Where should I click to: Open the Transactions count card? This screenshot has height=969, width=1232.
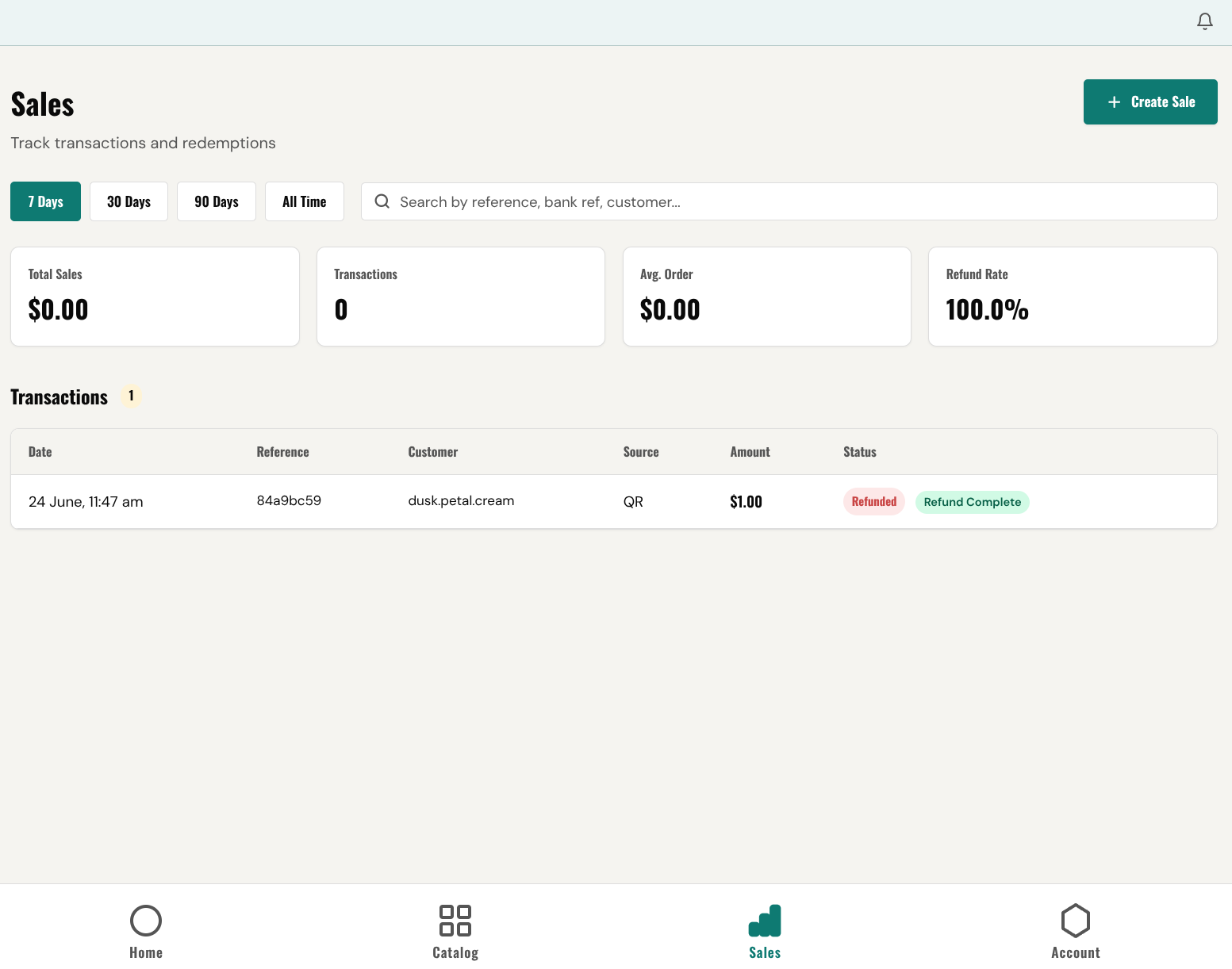pos(461,297)
